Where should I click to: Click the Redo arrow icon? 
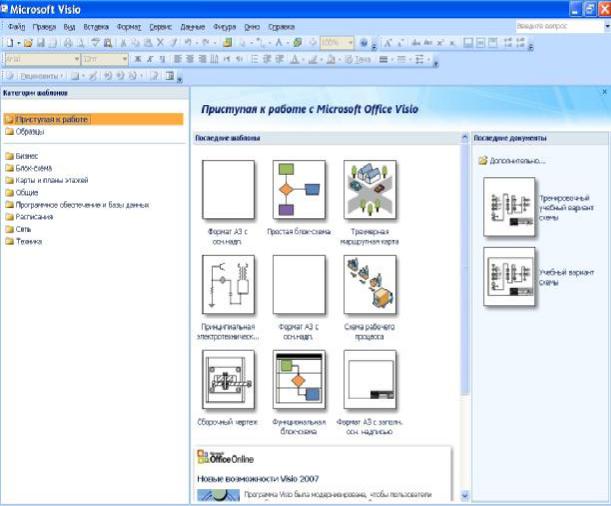tap(206, 43)
